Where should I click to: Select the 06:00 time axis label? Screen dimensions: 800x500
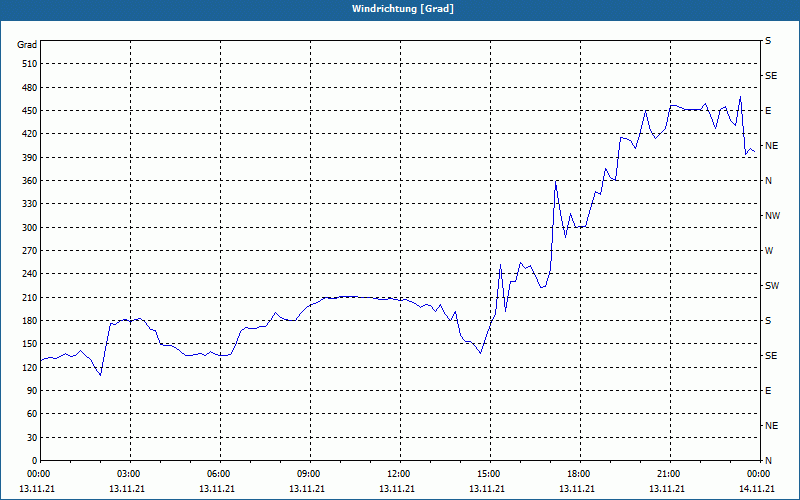click(x=219, y=473)
